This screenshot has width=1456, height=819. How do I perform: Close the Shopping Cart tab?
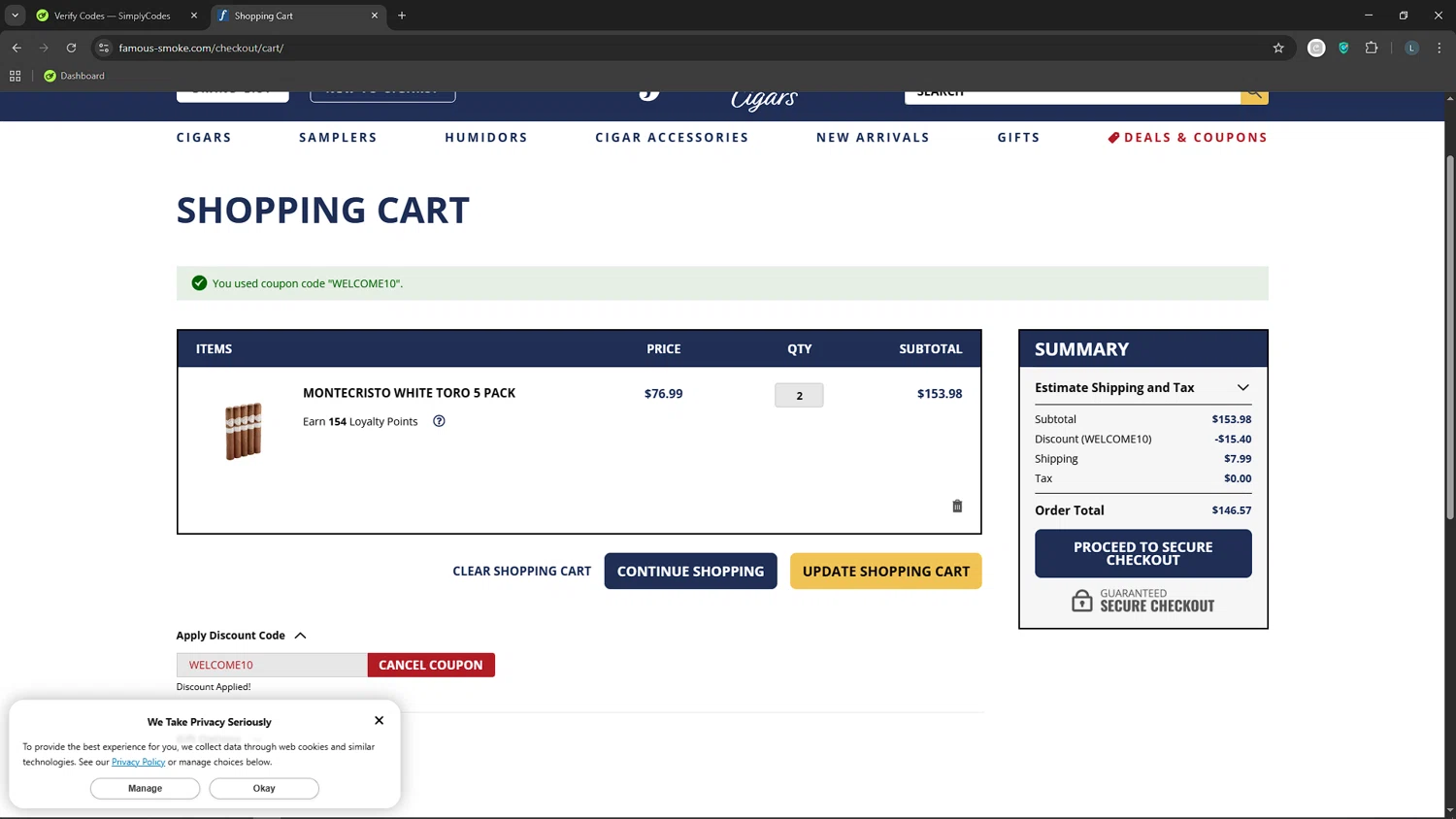coord(375,16)
